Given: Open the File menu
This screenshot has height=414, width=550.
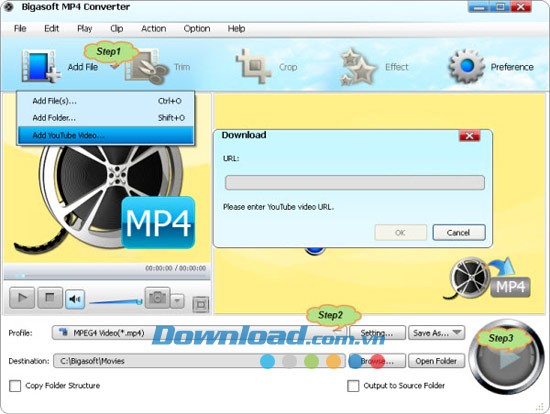Looking at the screenshot, I should 20,28.
